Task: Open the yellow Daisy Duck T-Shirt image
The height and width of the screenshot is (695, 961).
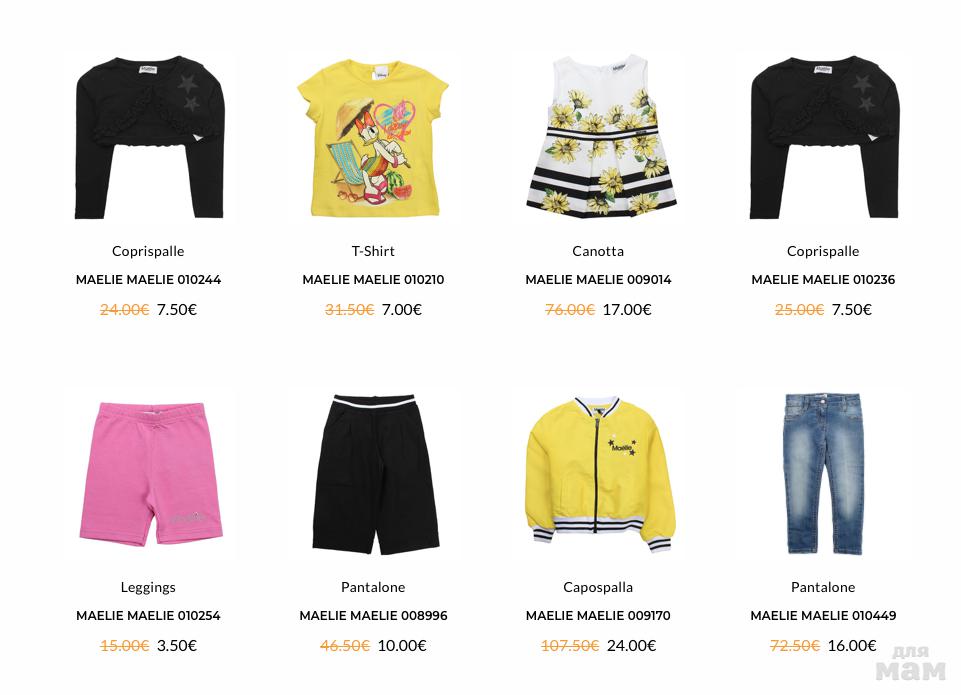Action: 373,137
